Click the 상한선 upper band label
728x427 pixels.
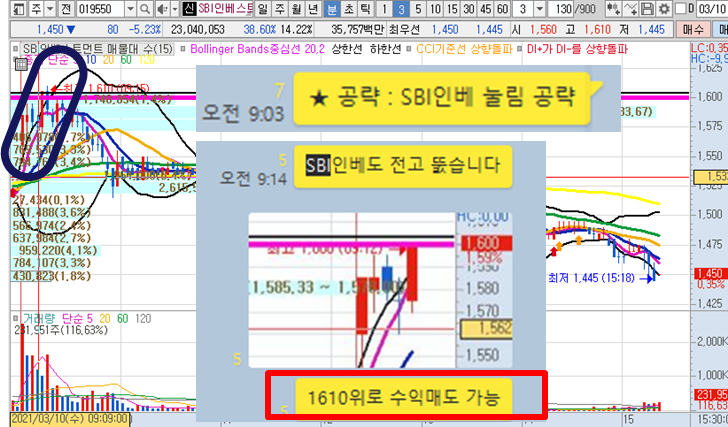346,48
